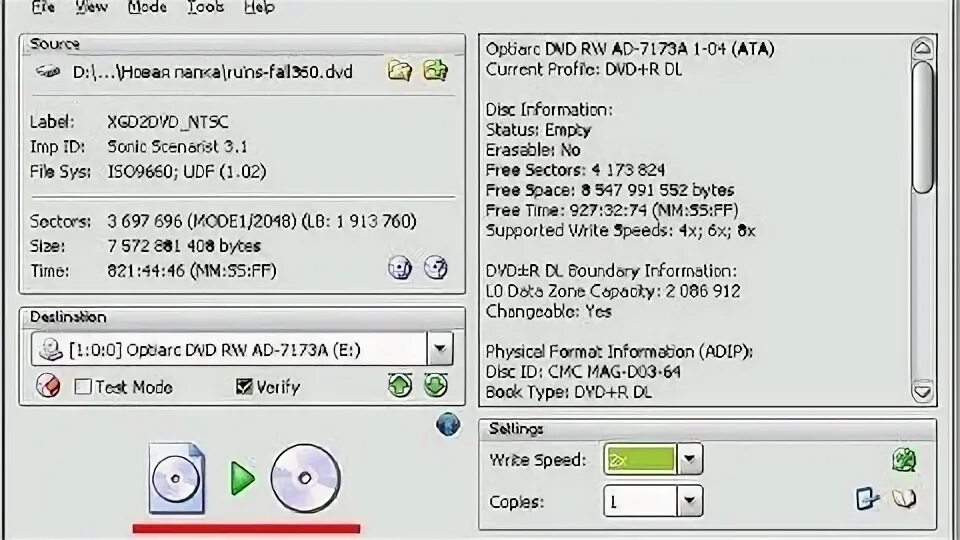Click the label value XGD2DVD_NTSC
The image size is (960, 540).
click(x=168, y=122)
